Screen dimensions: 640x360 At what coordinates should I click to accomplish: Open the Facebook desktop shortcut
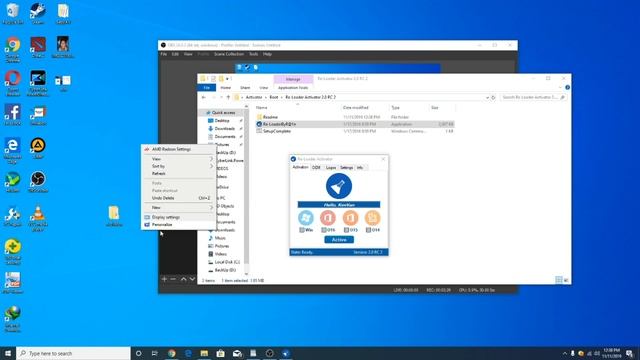(x=13, y=115)
